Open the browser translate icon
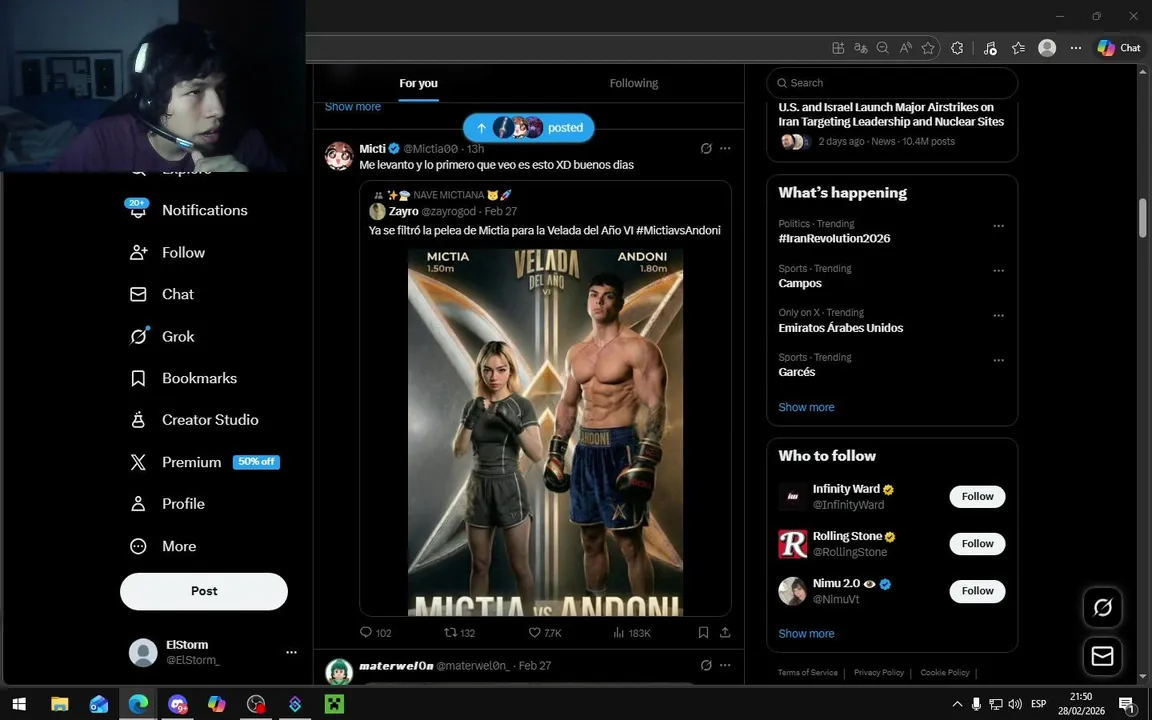The image size is (1152, 720). [860, 48]
